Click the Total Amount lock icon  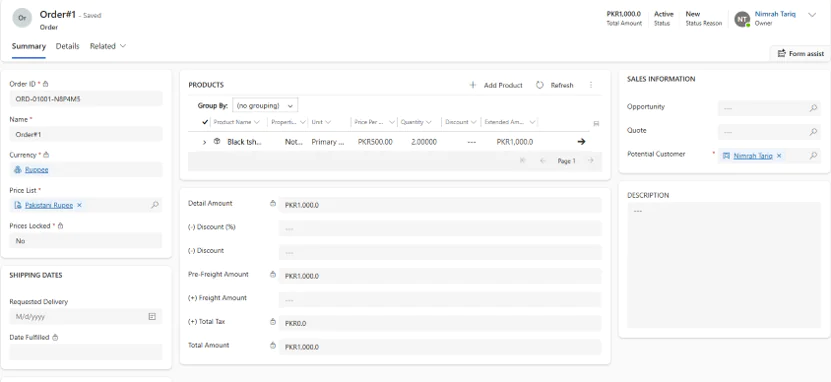(273, 345)
